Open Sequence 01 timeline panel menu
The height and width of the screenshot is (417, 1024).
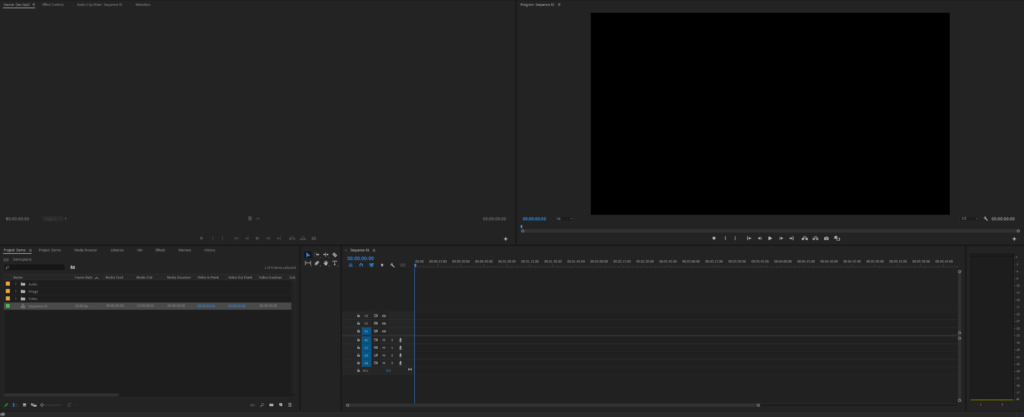tap(374, 250)
